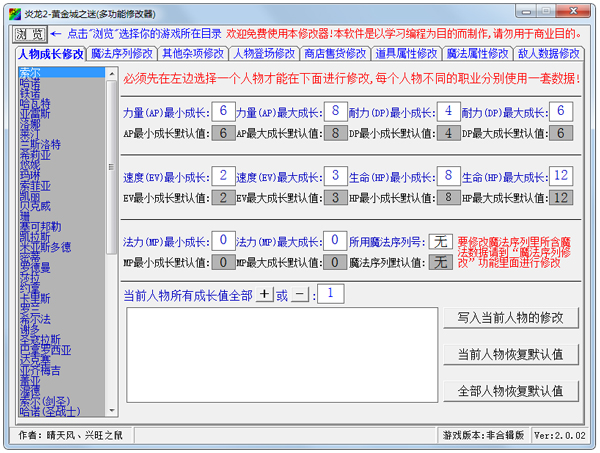Click 当前人物恢复默认值 button
Image resolution: width=600 pixels, height=453 pixels.
pyautogui.click(x=510, y=354)
